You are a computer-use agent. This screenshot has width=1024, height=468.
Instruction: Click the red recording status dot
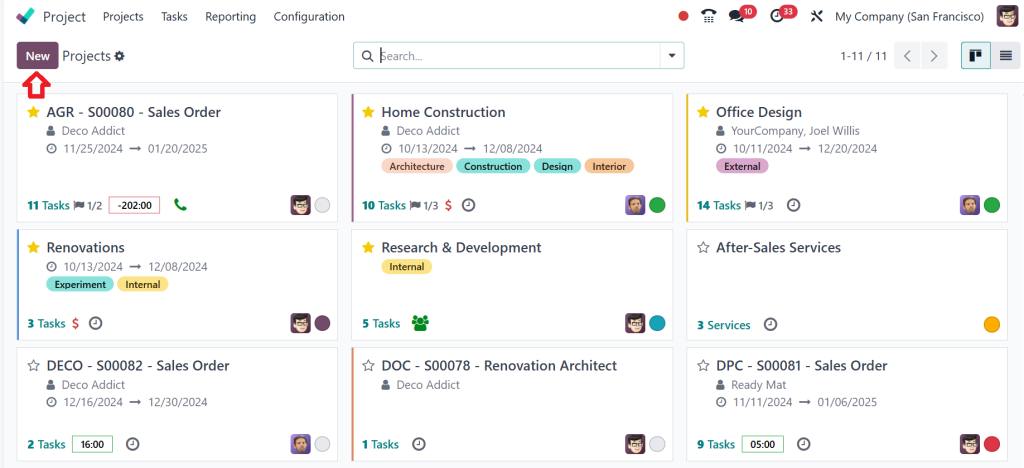(x=683, y=16)
